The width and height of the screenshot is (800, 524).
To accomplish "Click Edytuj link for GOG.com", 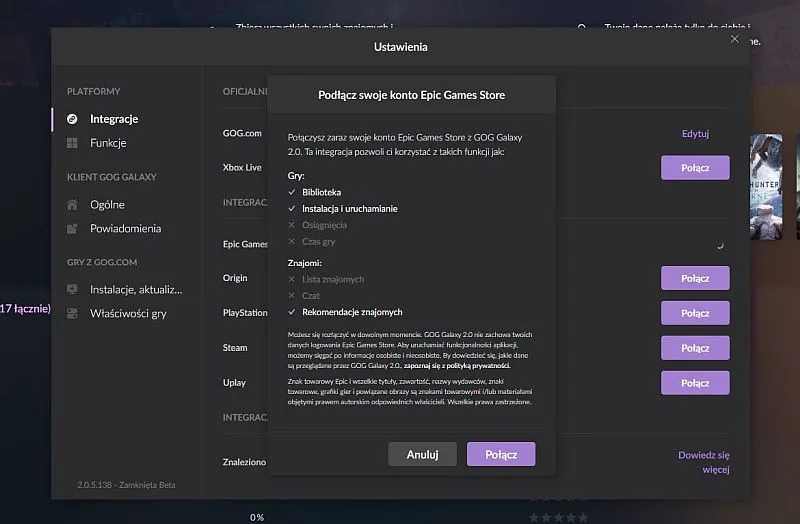I will (695, 134).
